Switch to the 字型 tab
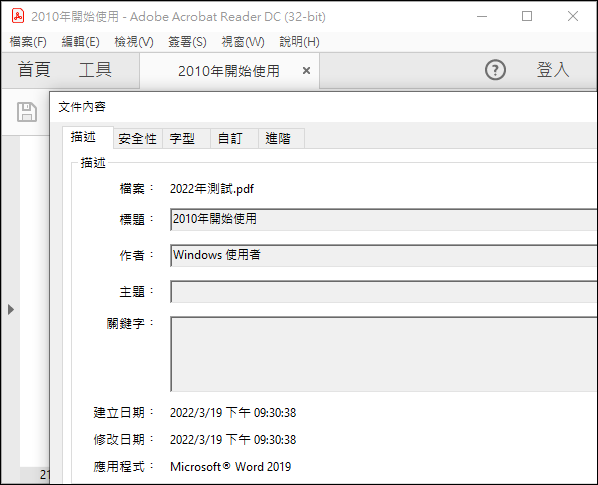 pyautogui.click(x=186, y=138)
